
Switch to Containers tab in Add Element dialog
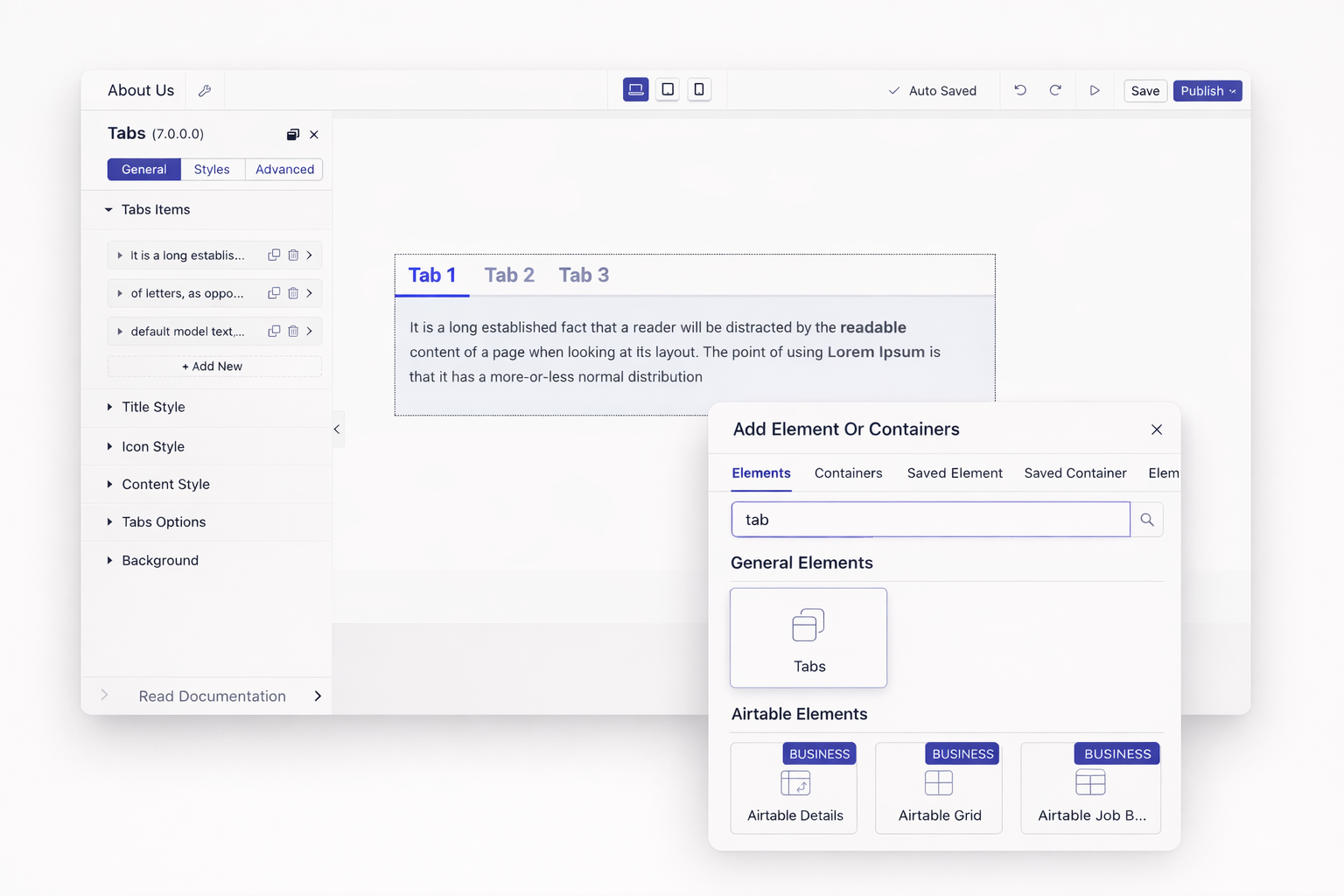(x=848, y=473)
